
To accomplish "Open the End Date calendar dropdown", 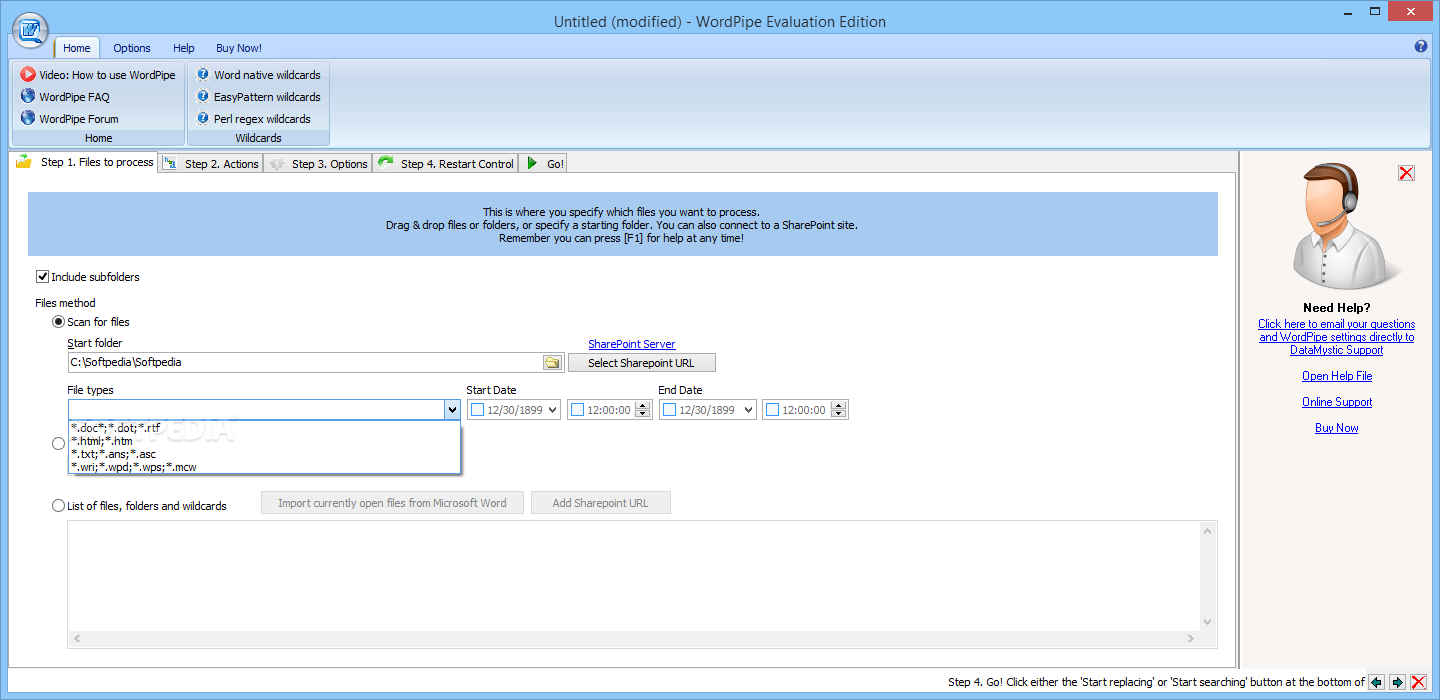I will tap(747, 410).
